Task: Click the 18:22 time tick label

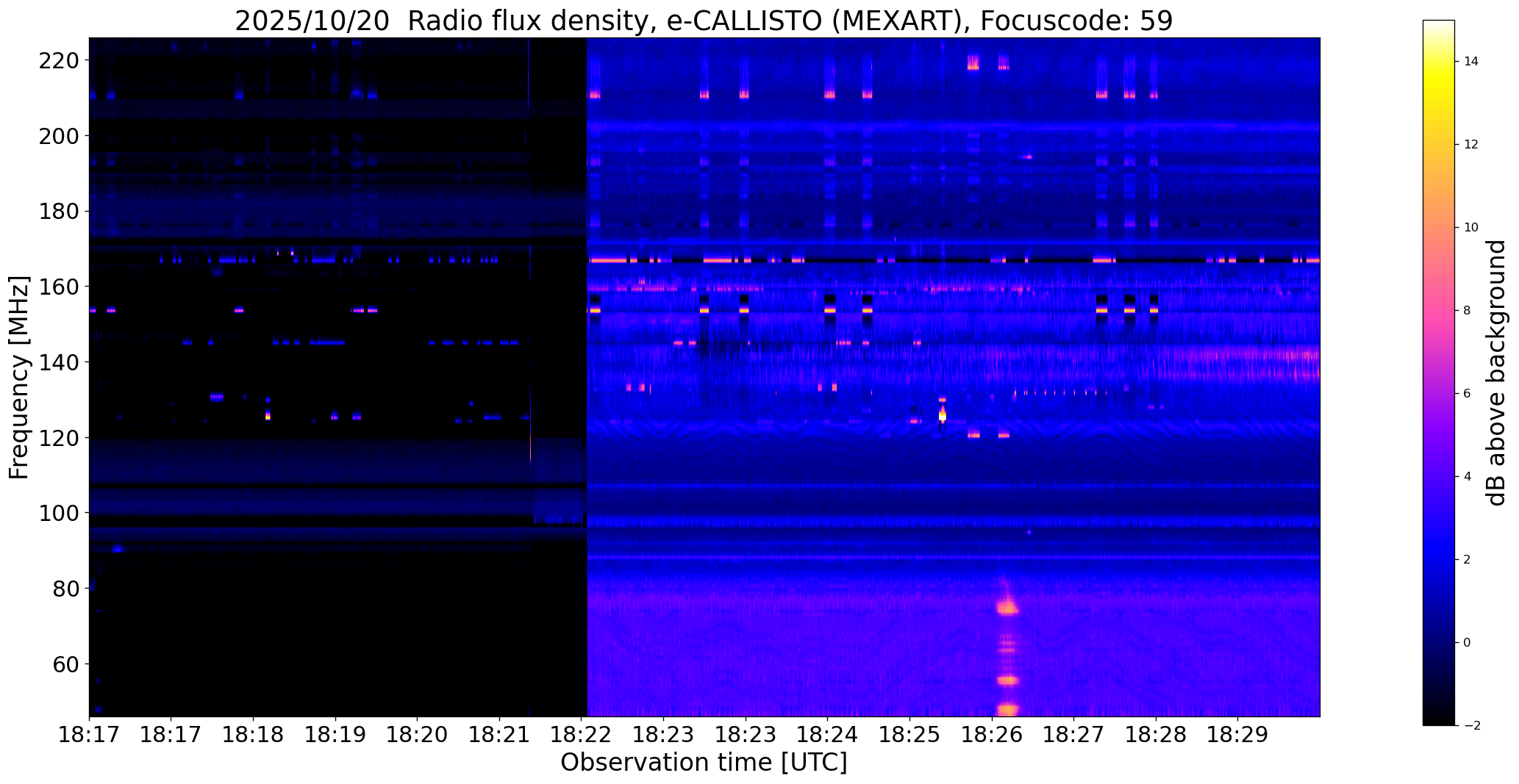Action: pyautogui.click(x=582, y=735)
